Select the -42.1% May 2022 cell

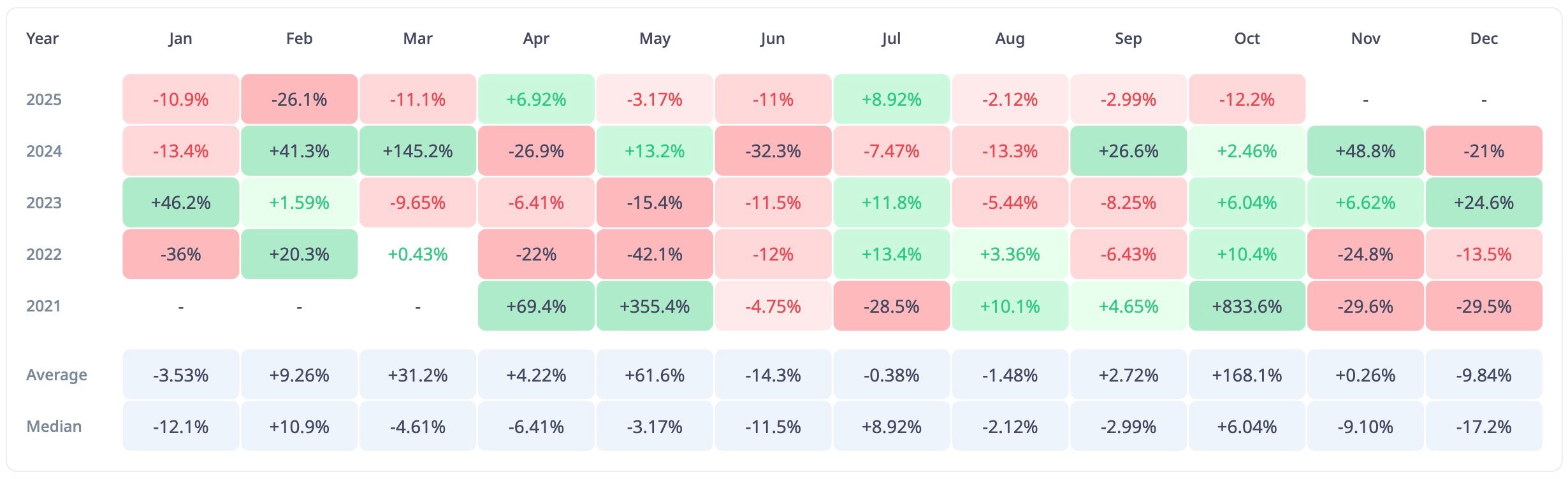(655, 254)
